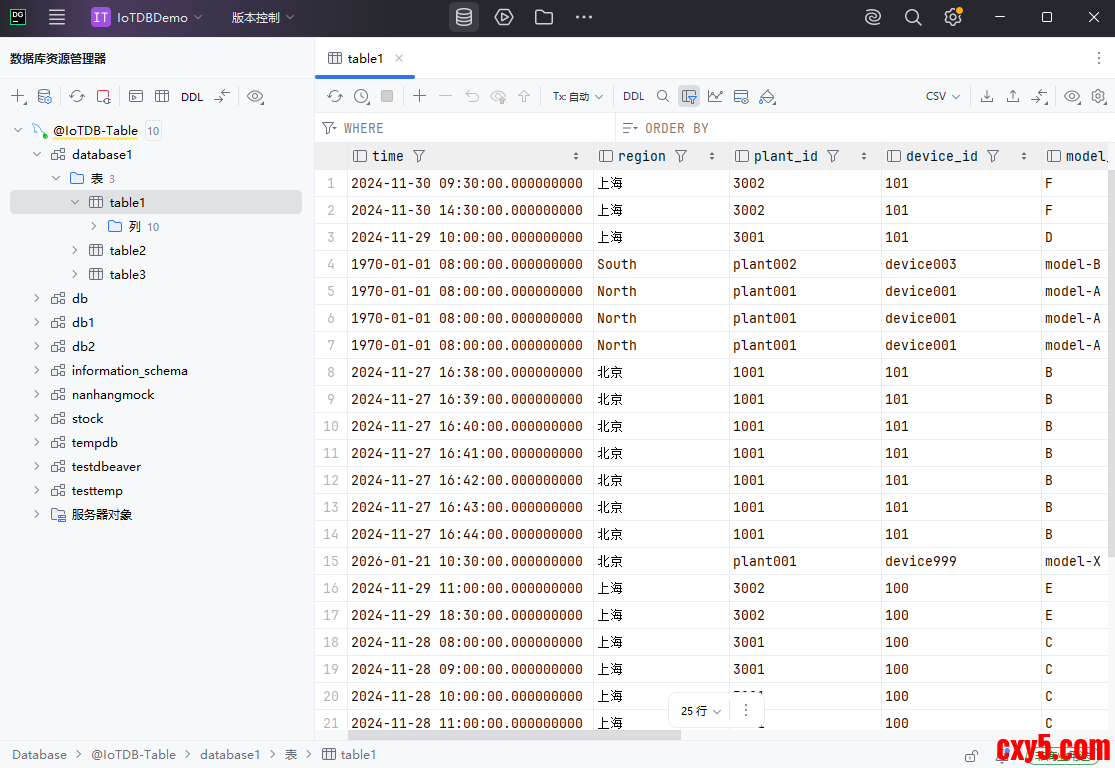Close the table1 editor tab
This screenshot has width=1115, height=768.
(399, 58)
